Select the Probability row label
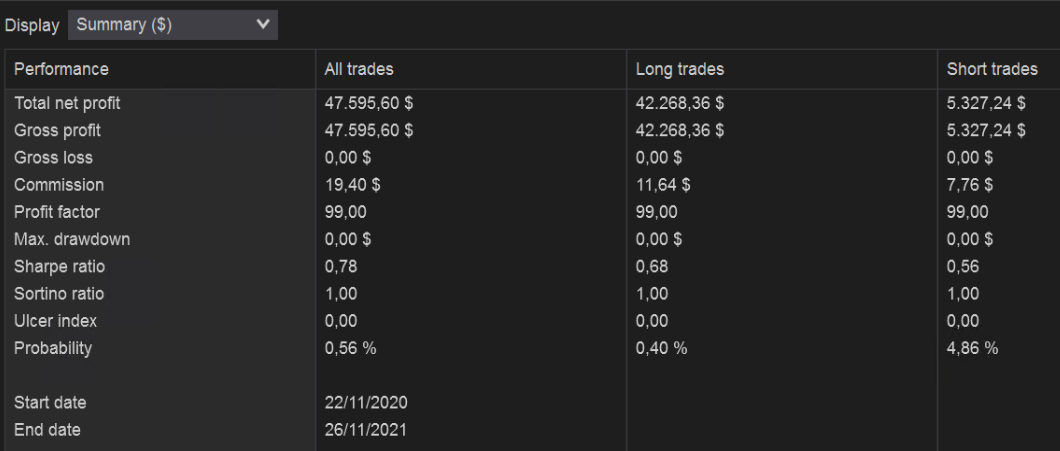The width and height of the screenshot is (1060, 451). tap(53, 348)
